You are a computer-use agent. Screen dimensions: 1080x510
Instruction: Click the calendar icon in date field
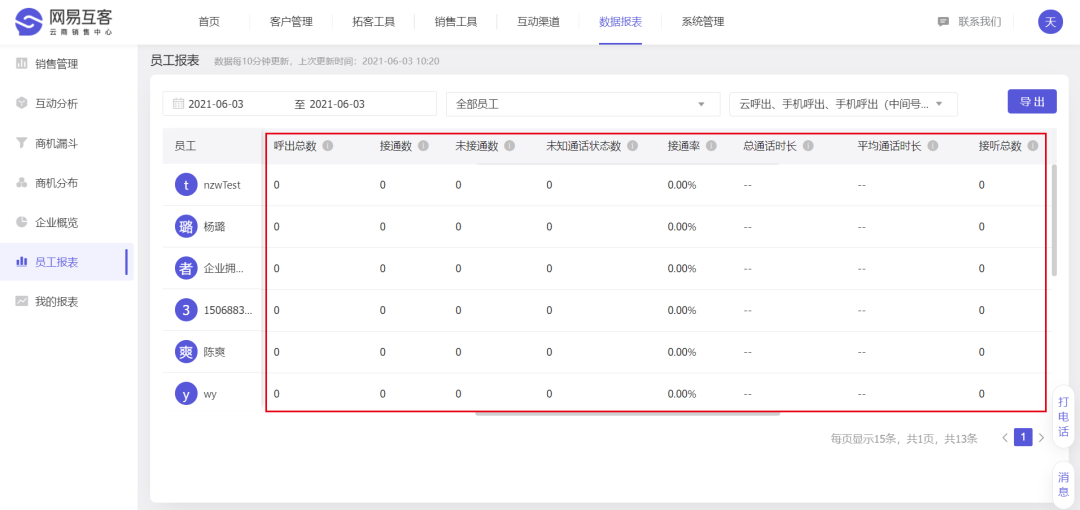tap(178, 104)
